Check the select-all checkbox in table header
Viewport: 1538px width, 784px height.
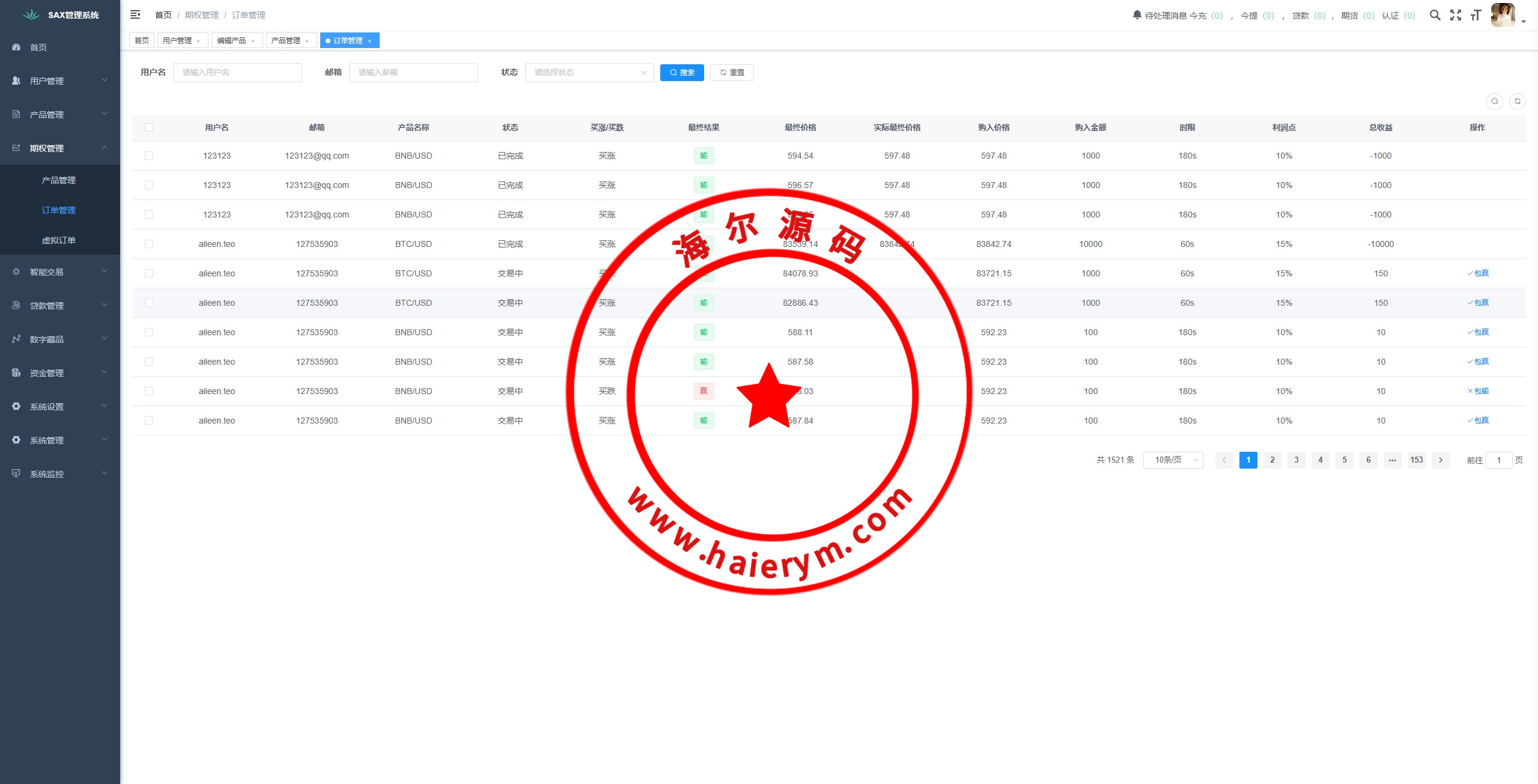point(149,127)
